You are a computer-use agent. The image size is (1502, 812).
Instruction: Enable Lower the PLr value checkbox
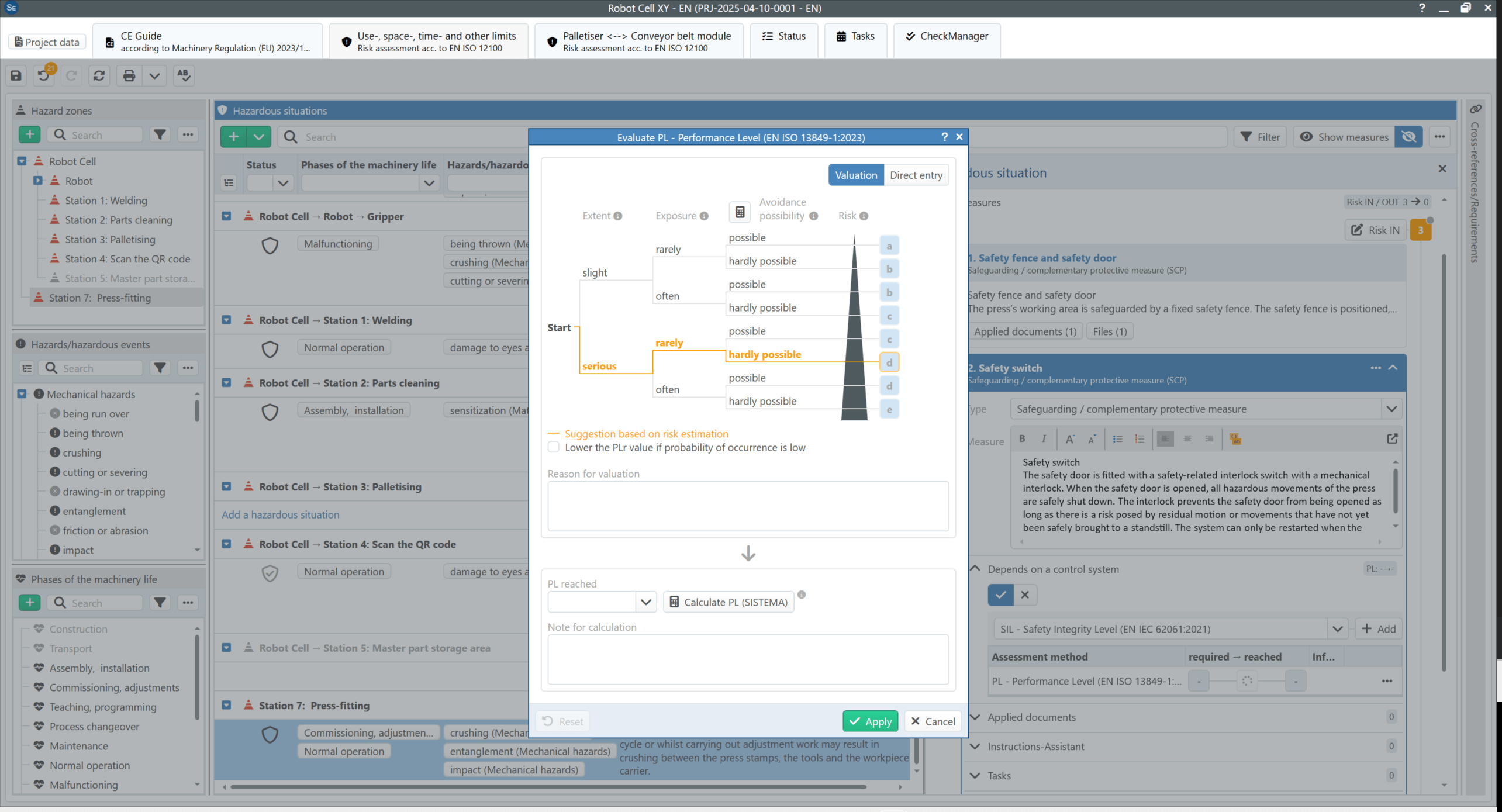pos(553,447)
